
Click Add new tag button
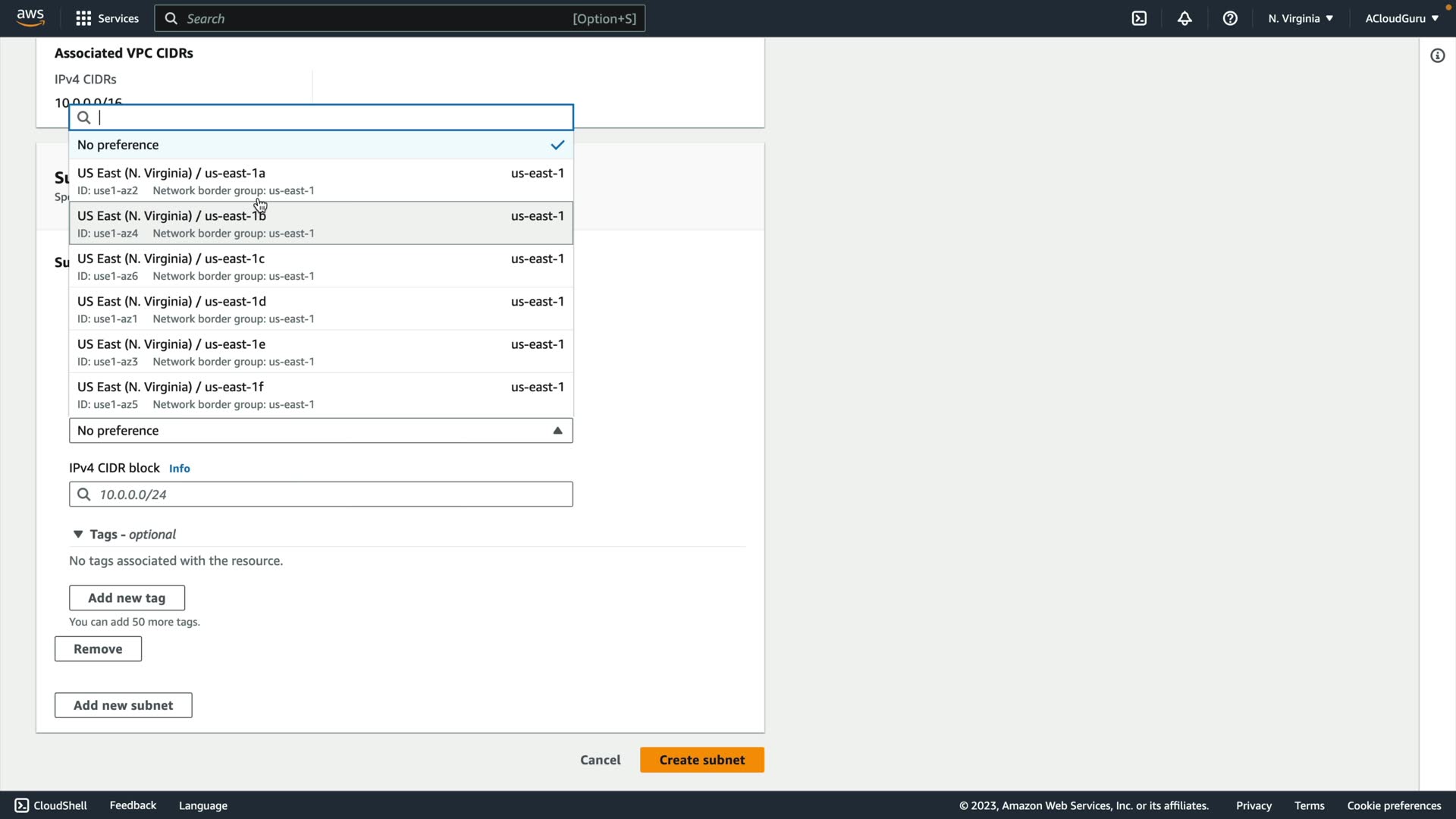pyautogui.click(x=127, y=598)
